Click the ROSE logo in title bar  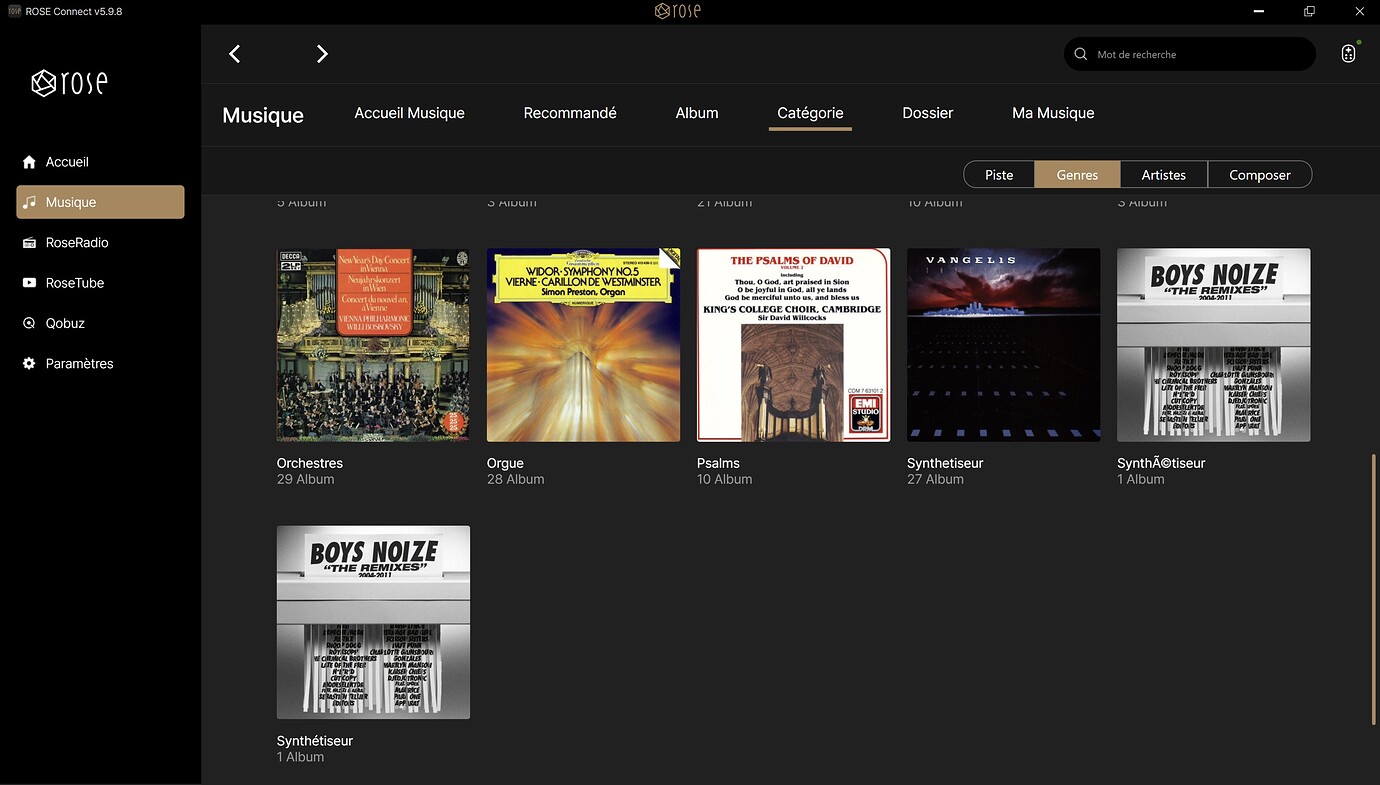[x=677, y=11]
